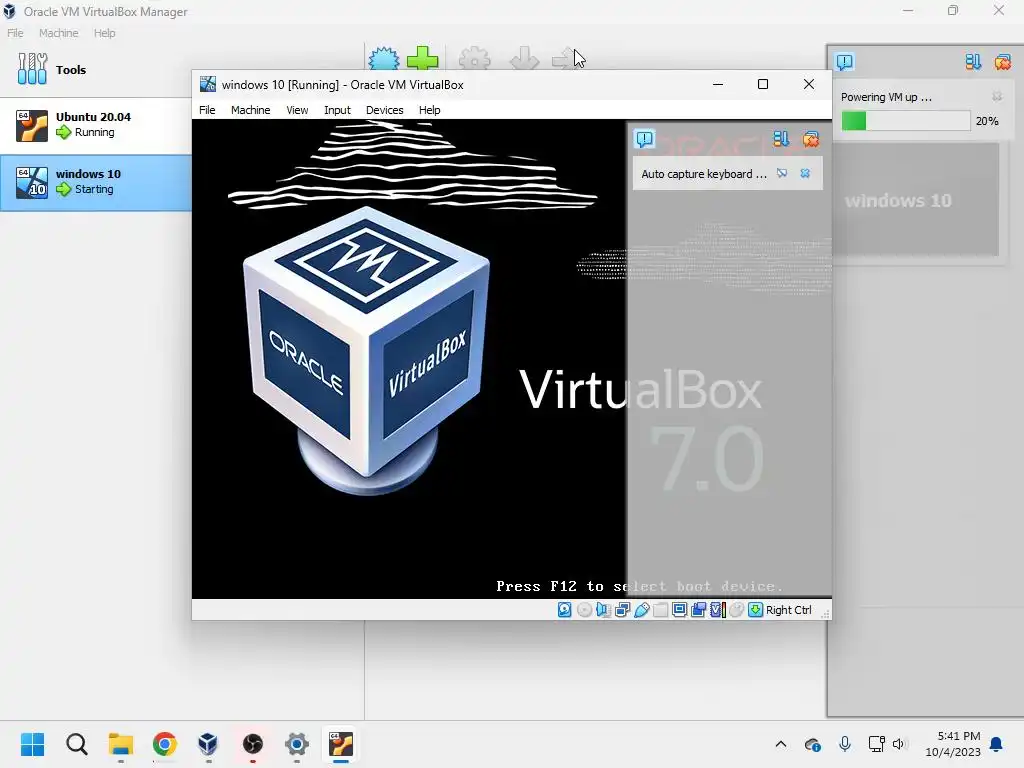1024x768 pixels.
Task: Dismiss the Auto capture keyboard notification
Action: point(805,173)
